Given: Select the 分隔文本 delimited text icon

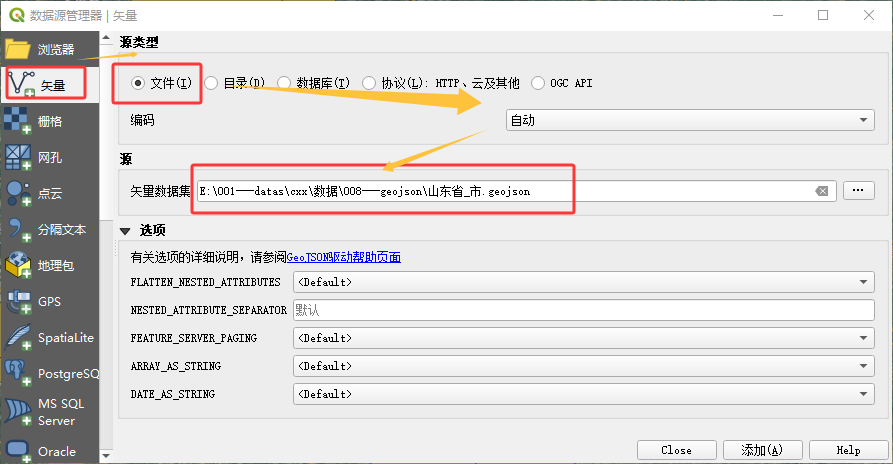Looking at the screenshot, I should (18, 229).
